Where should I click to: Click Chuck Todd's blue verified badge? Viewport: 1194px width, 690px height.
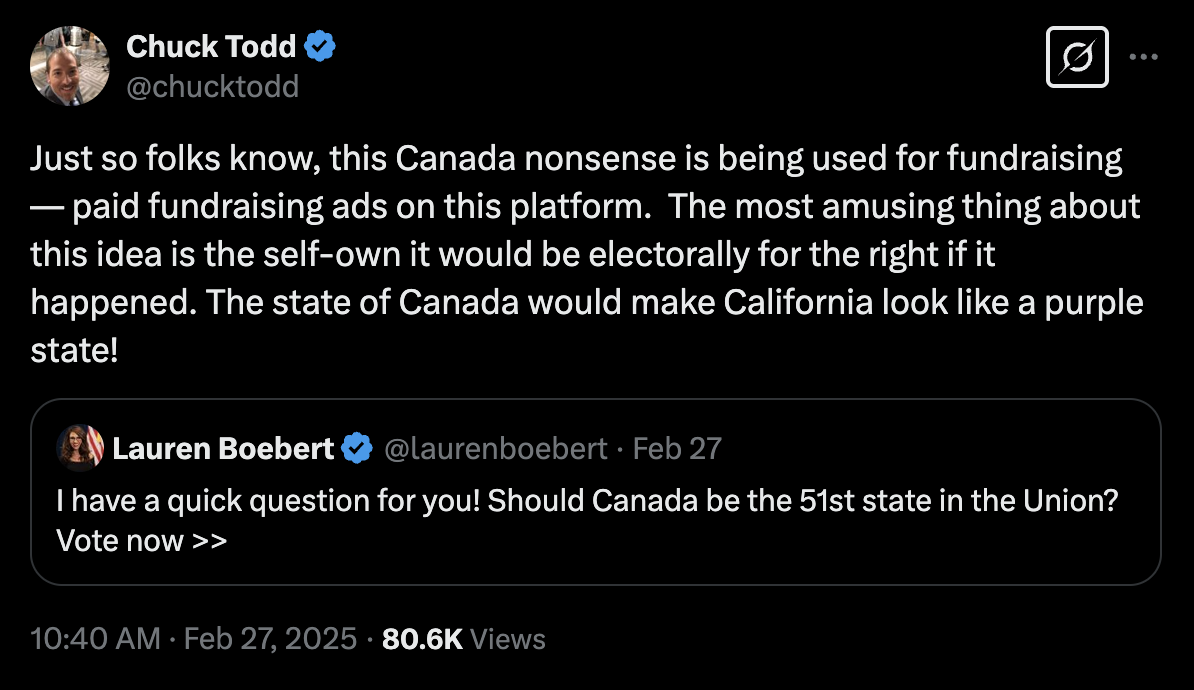click(320, 46)
